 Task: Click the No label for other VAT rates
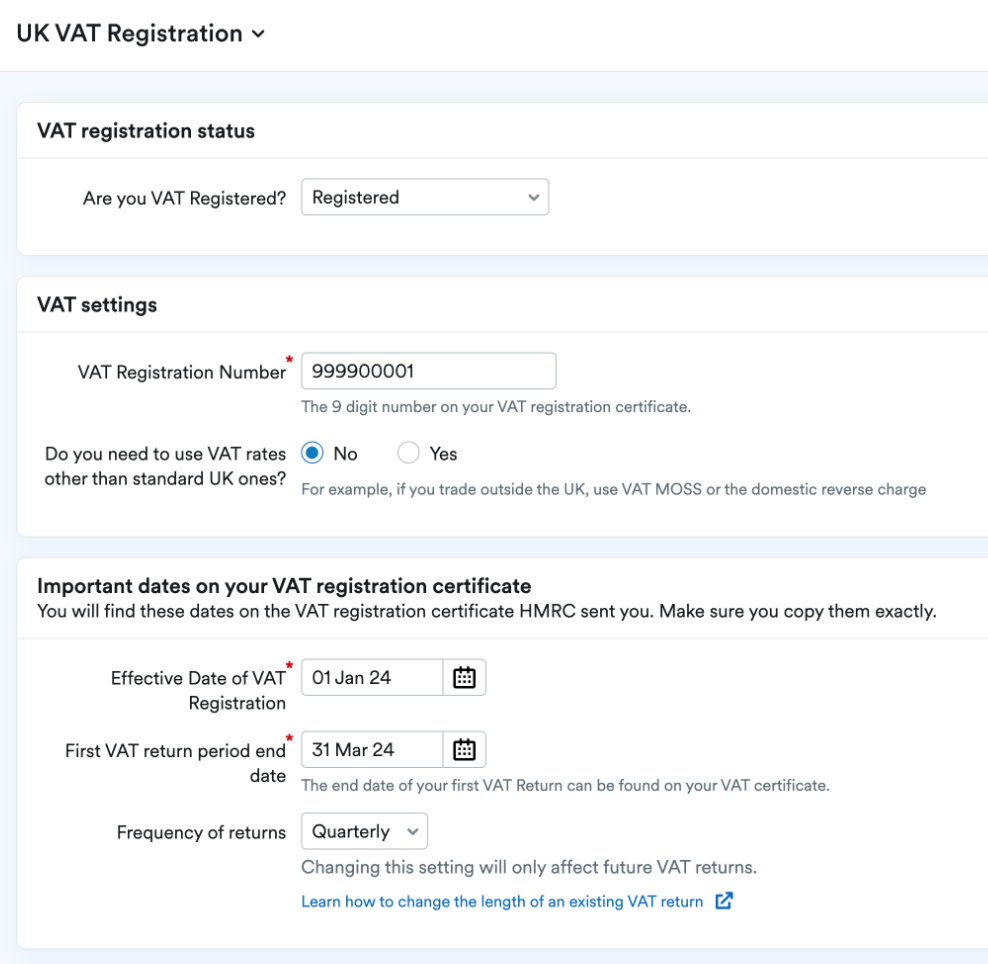tap(345, 454)
